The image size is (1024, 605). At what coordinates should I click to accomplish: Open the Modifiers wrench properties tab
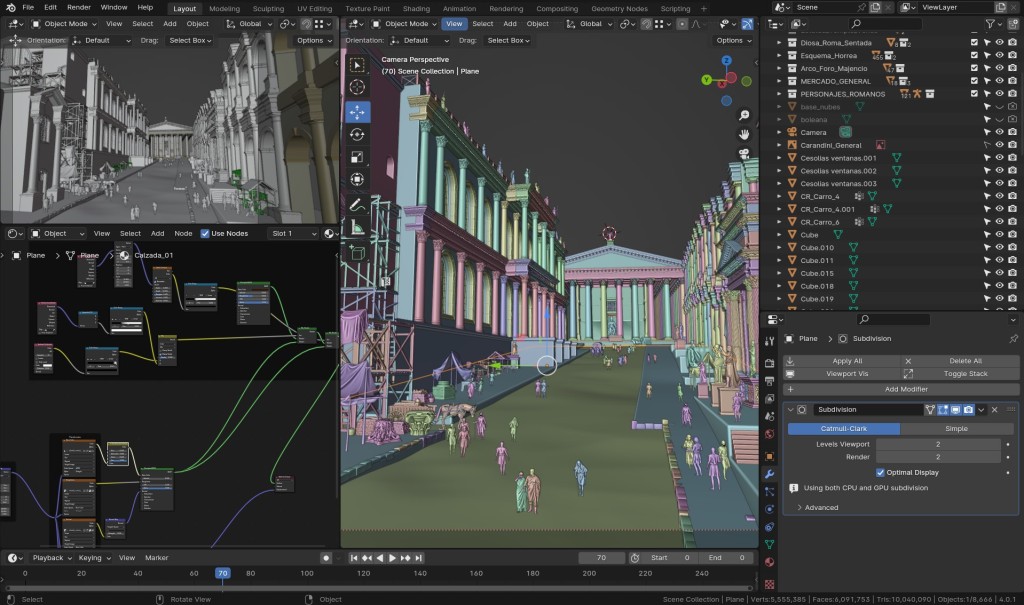[769, 472]
